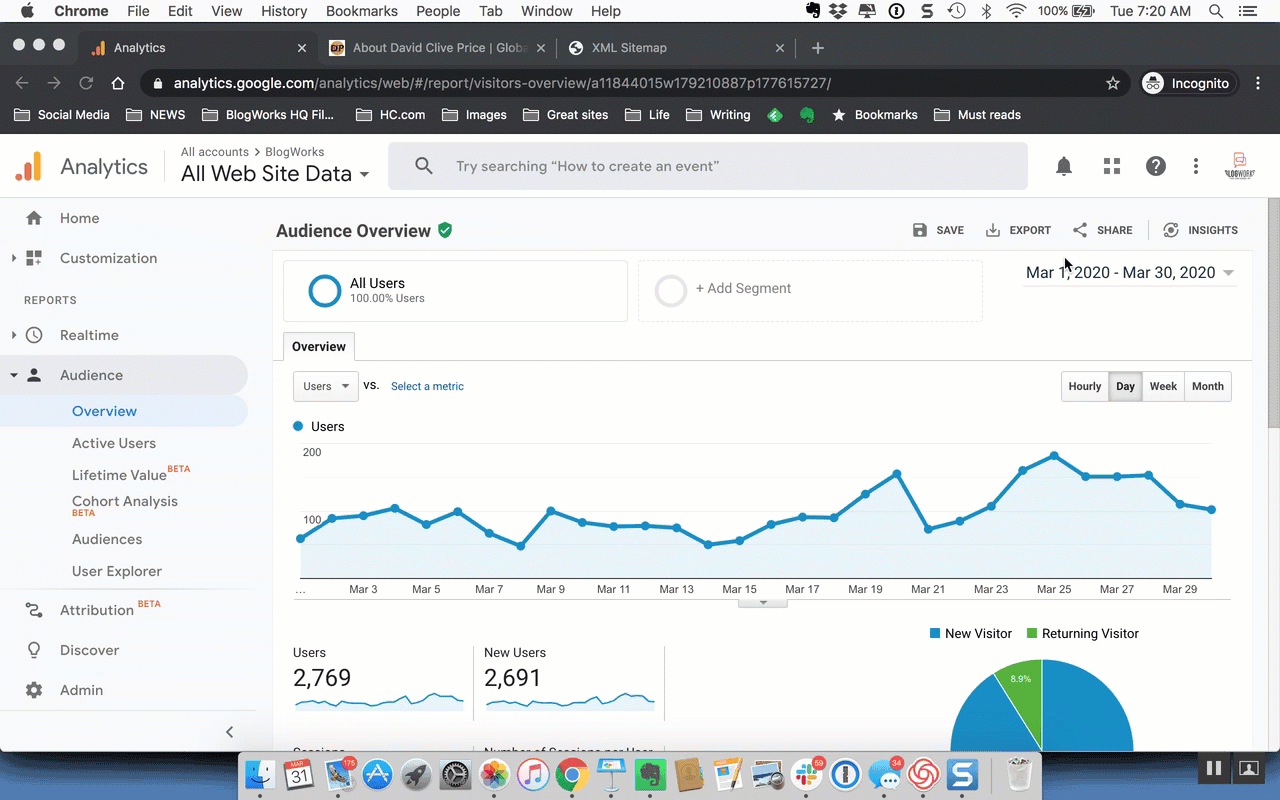Image resolution: width=1280 pixels, height=800 pixels.
Task: Open the Google apps grid
Action: coord(1111,166)
